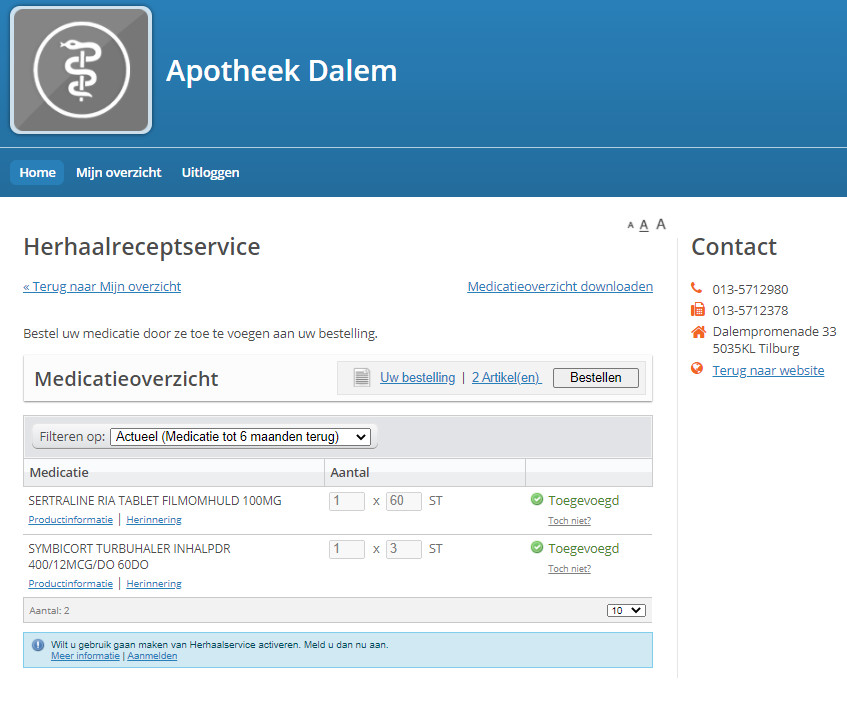The image size is (847, 703).
Task: Click the phone number 013-5712980
Action: 750,290
